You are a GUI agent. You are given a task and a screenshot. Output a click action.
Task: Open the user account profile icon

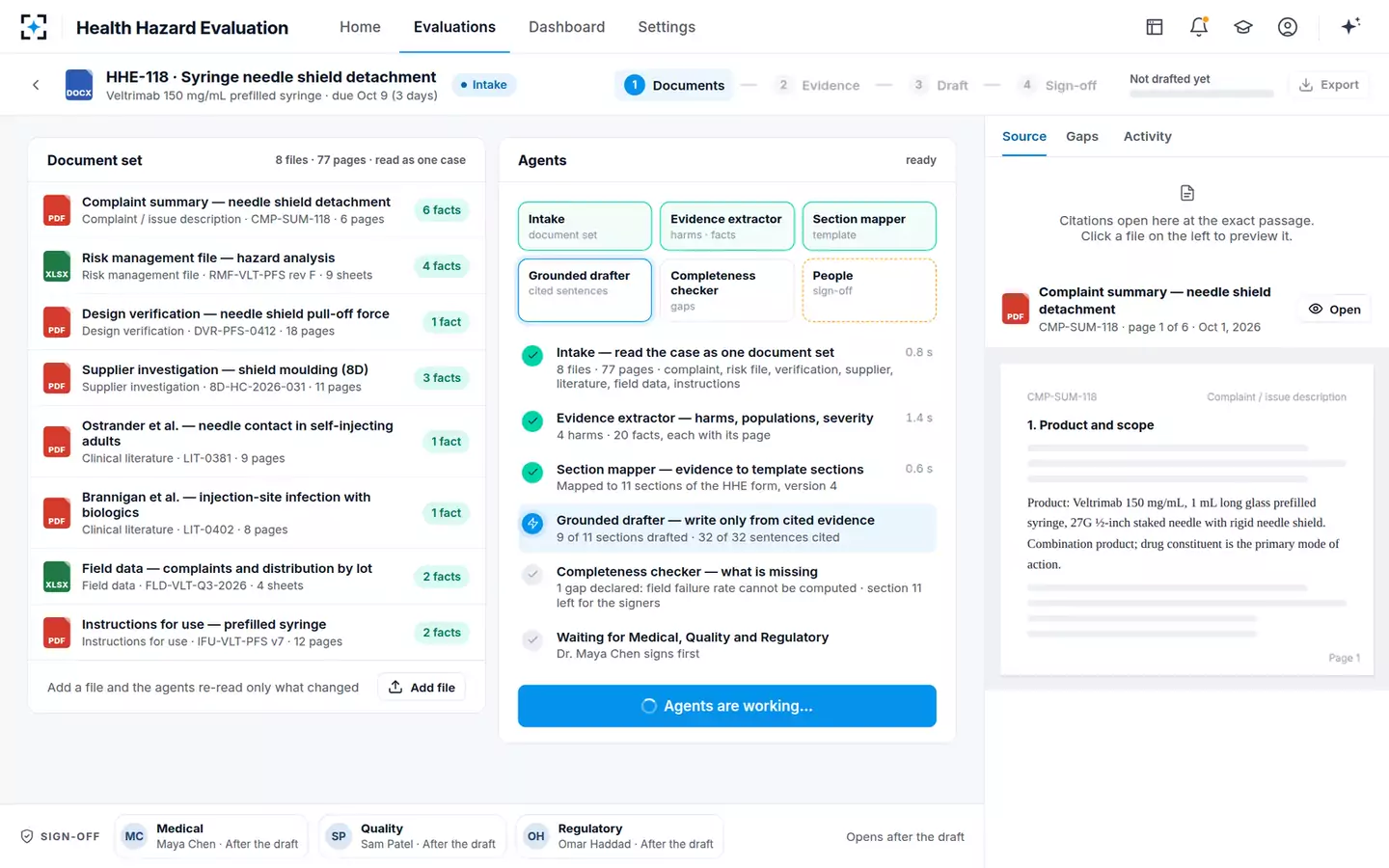[1288, 27]
